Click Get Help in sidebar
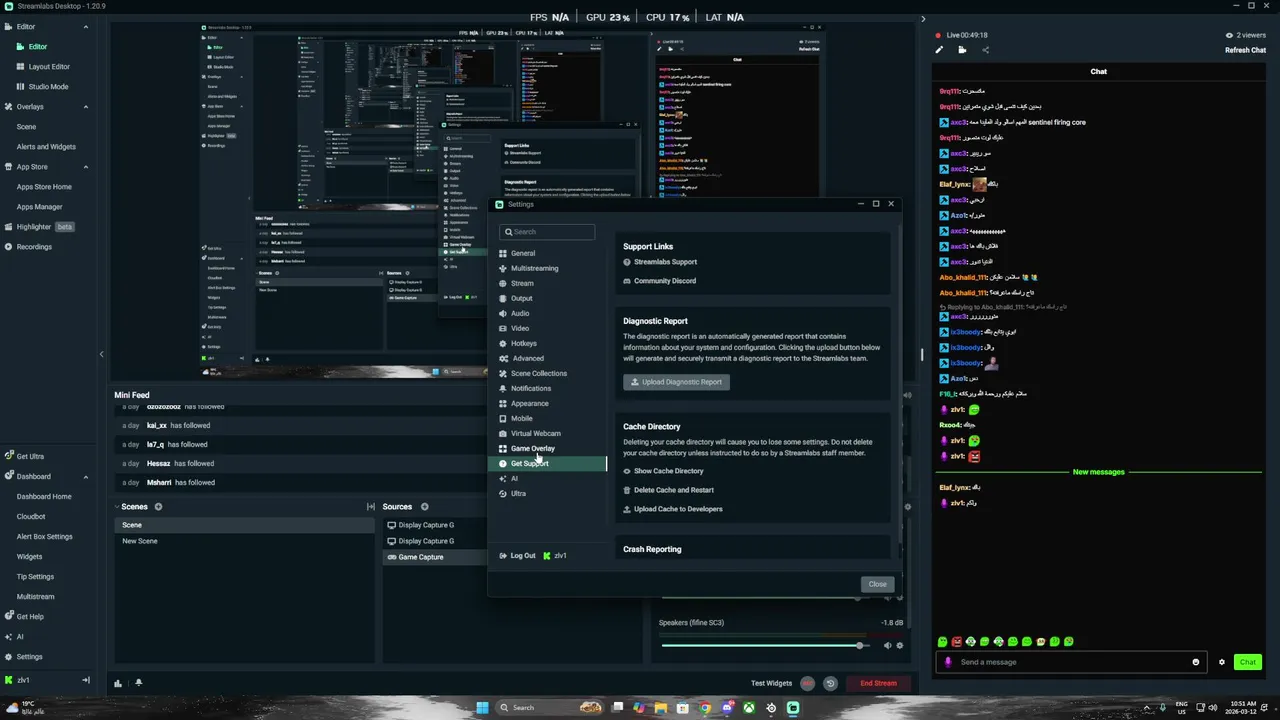 [x=30, y=617]
